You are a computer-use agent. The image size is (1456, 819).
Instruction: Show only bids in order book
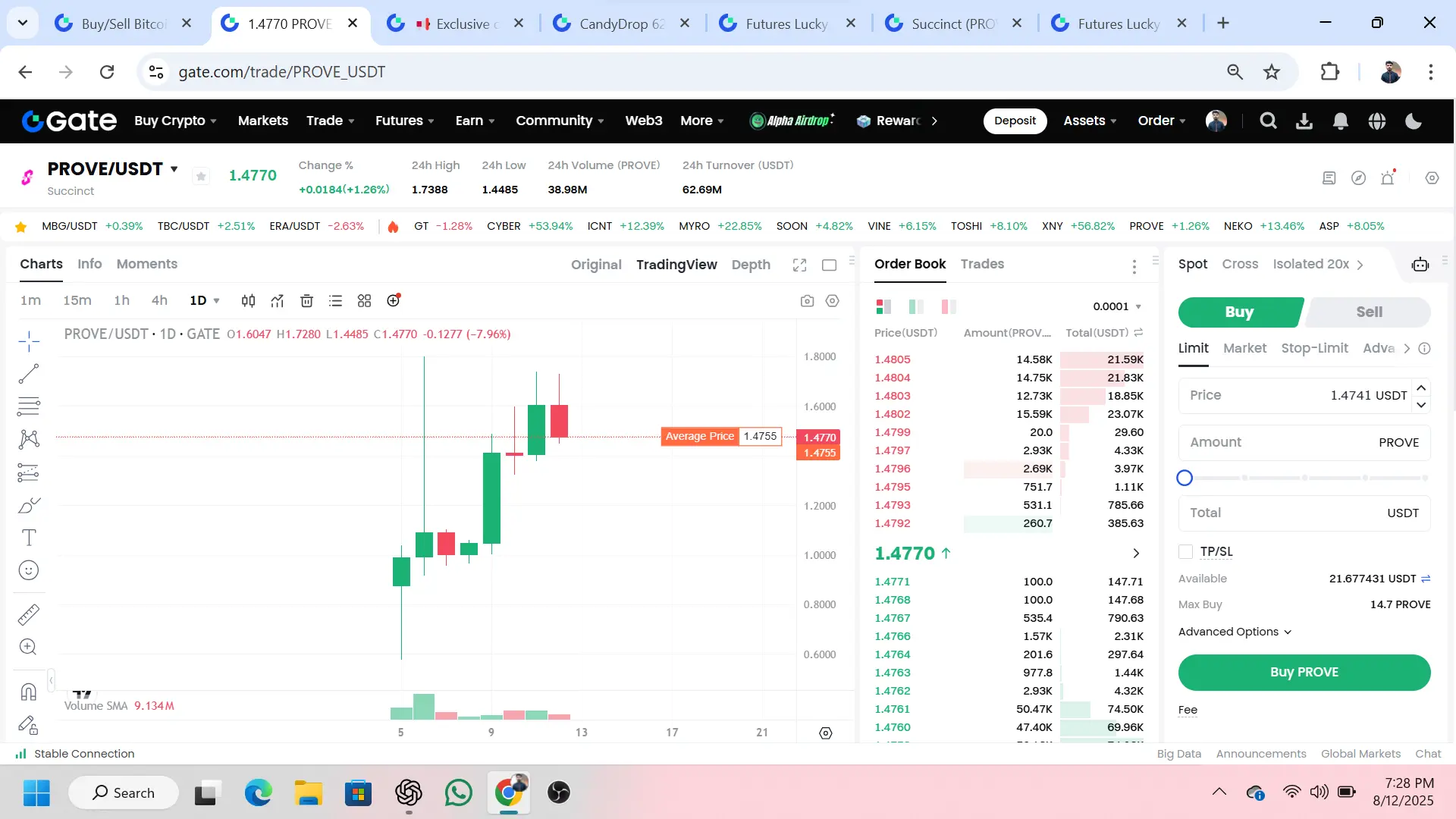[x=916, y=306]
